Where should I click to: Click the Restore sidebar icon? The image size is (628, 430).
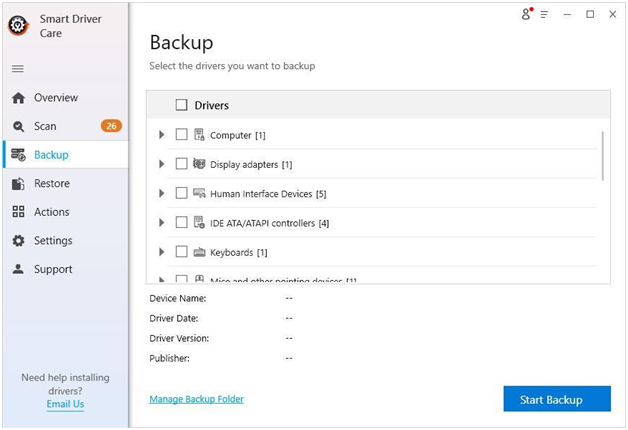point(18,183)
